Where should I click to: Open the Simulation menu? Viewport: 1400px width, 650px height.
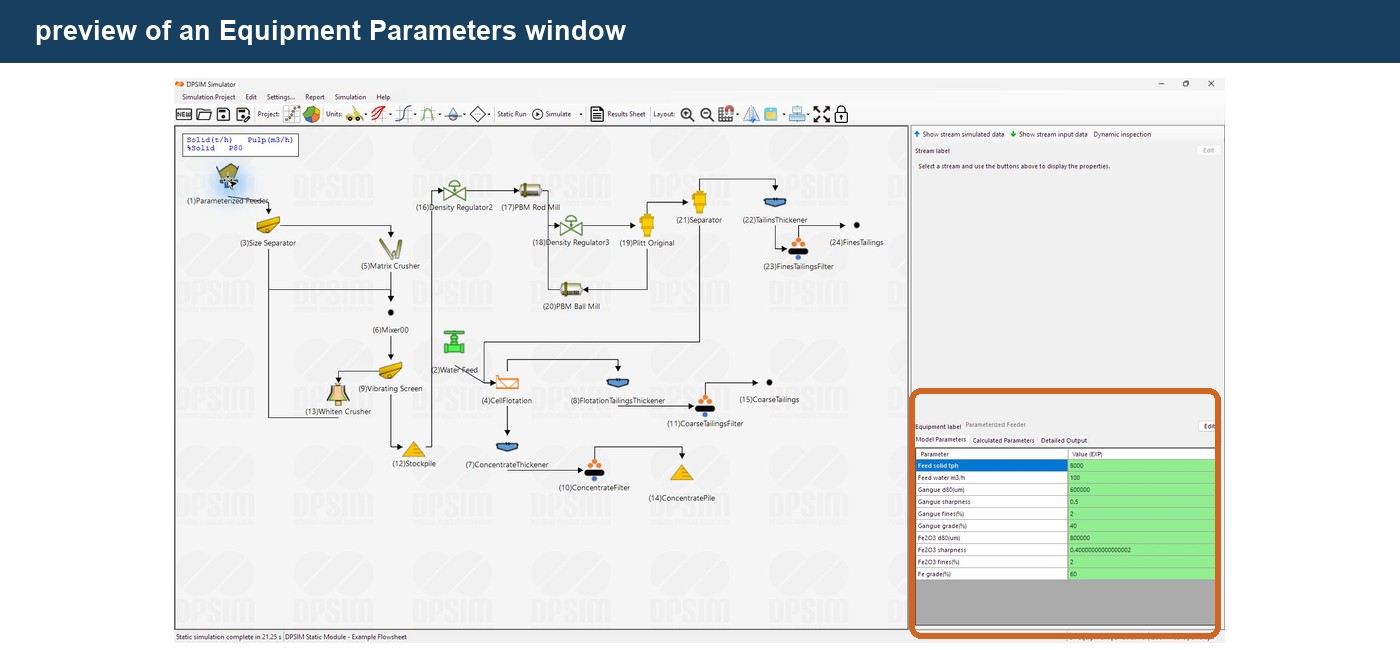click(350, 97)
